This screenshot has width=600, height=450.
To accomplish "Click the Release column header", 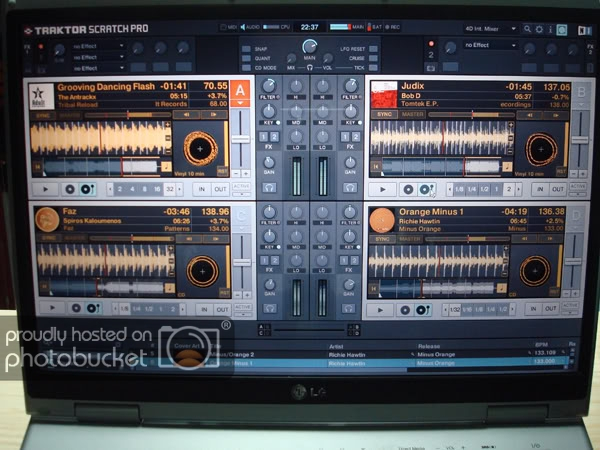I will pos(429,346).
